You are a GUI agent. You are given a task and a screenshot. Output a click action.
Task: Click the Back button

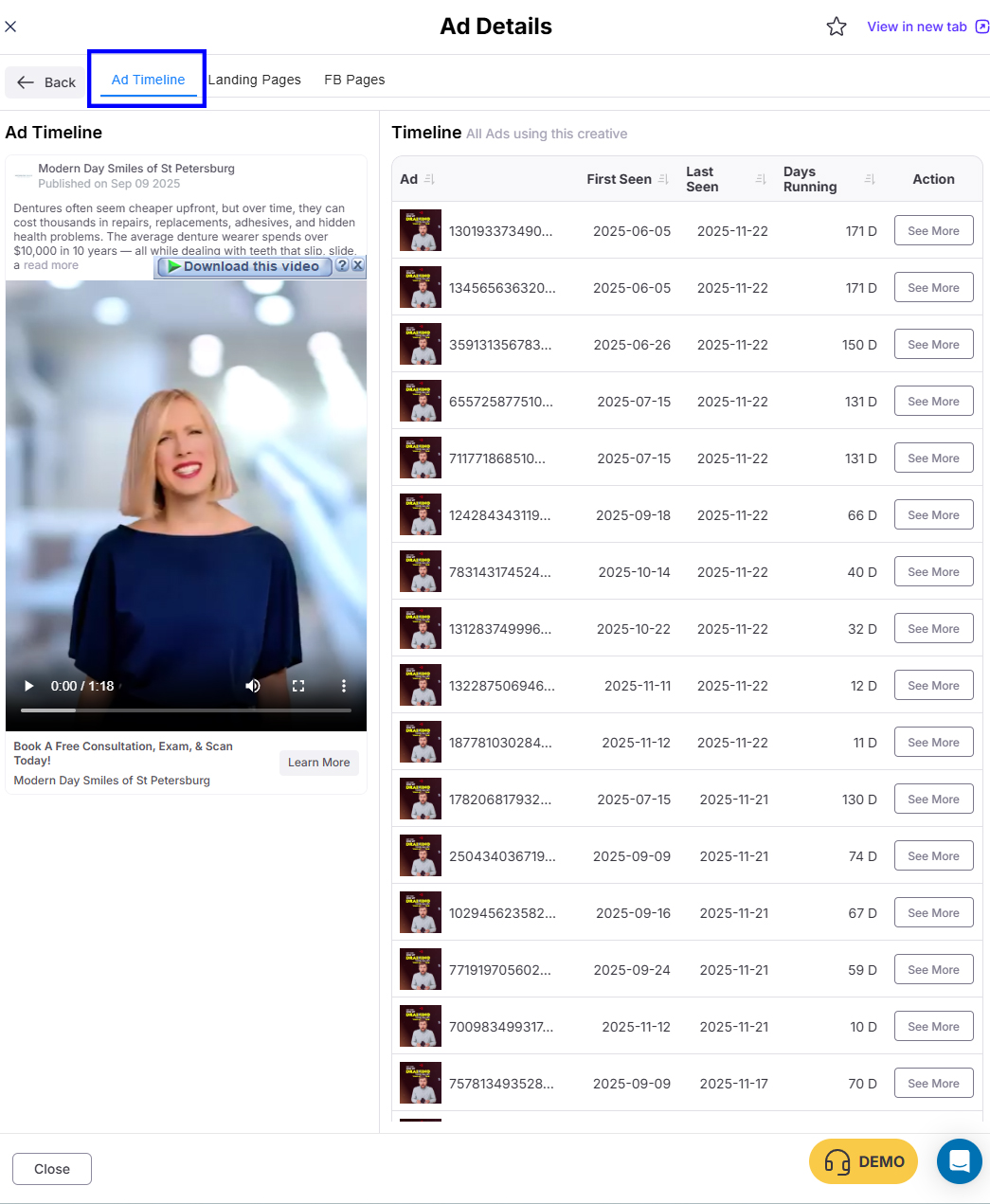45,82
